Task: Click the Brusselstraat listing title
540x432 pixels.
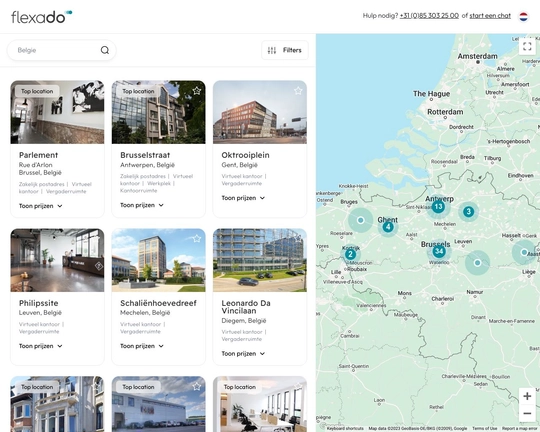Action: coord(145,155)
